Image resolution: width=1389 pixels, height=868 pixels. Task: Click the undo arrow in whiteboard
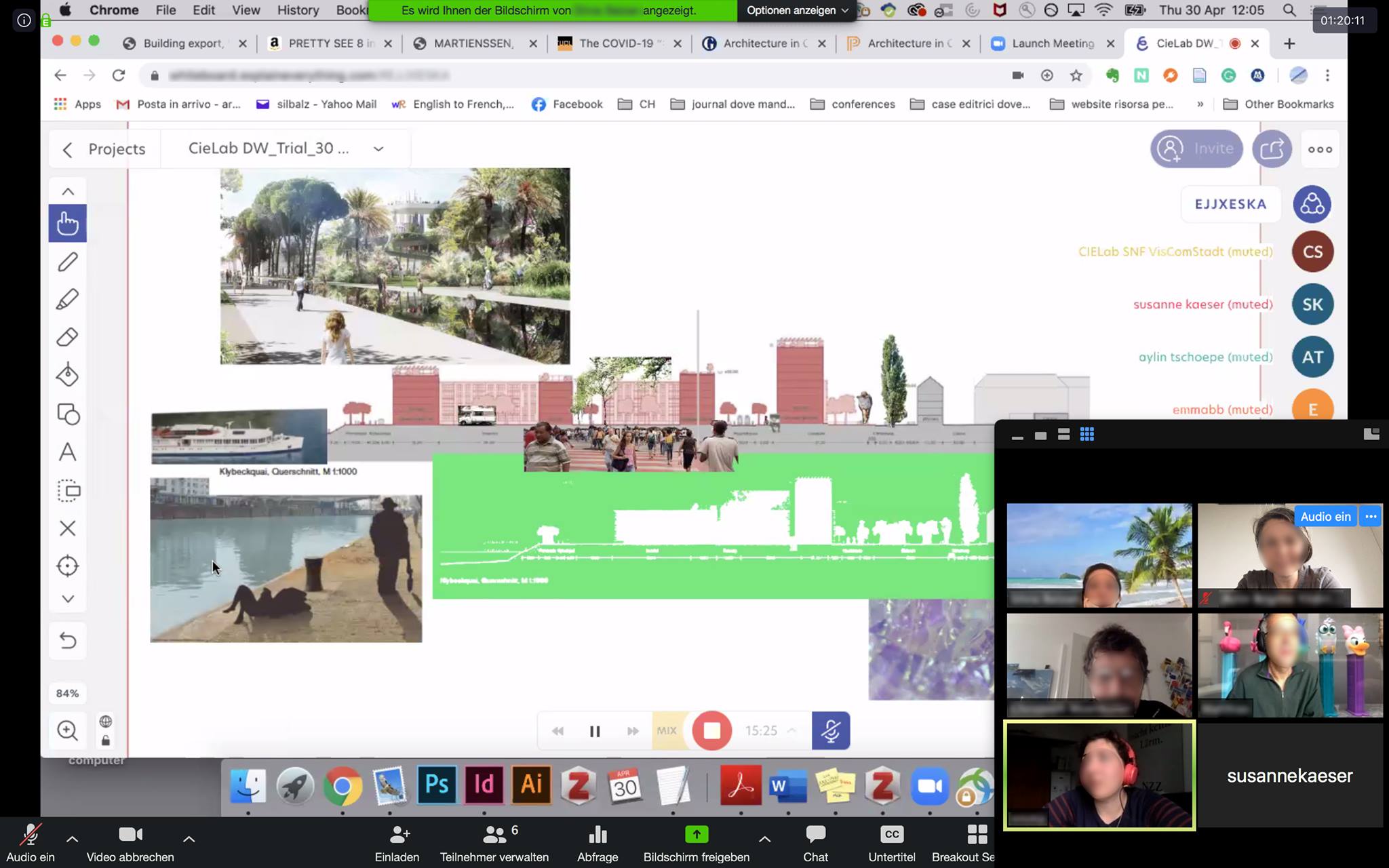(67, 640)
